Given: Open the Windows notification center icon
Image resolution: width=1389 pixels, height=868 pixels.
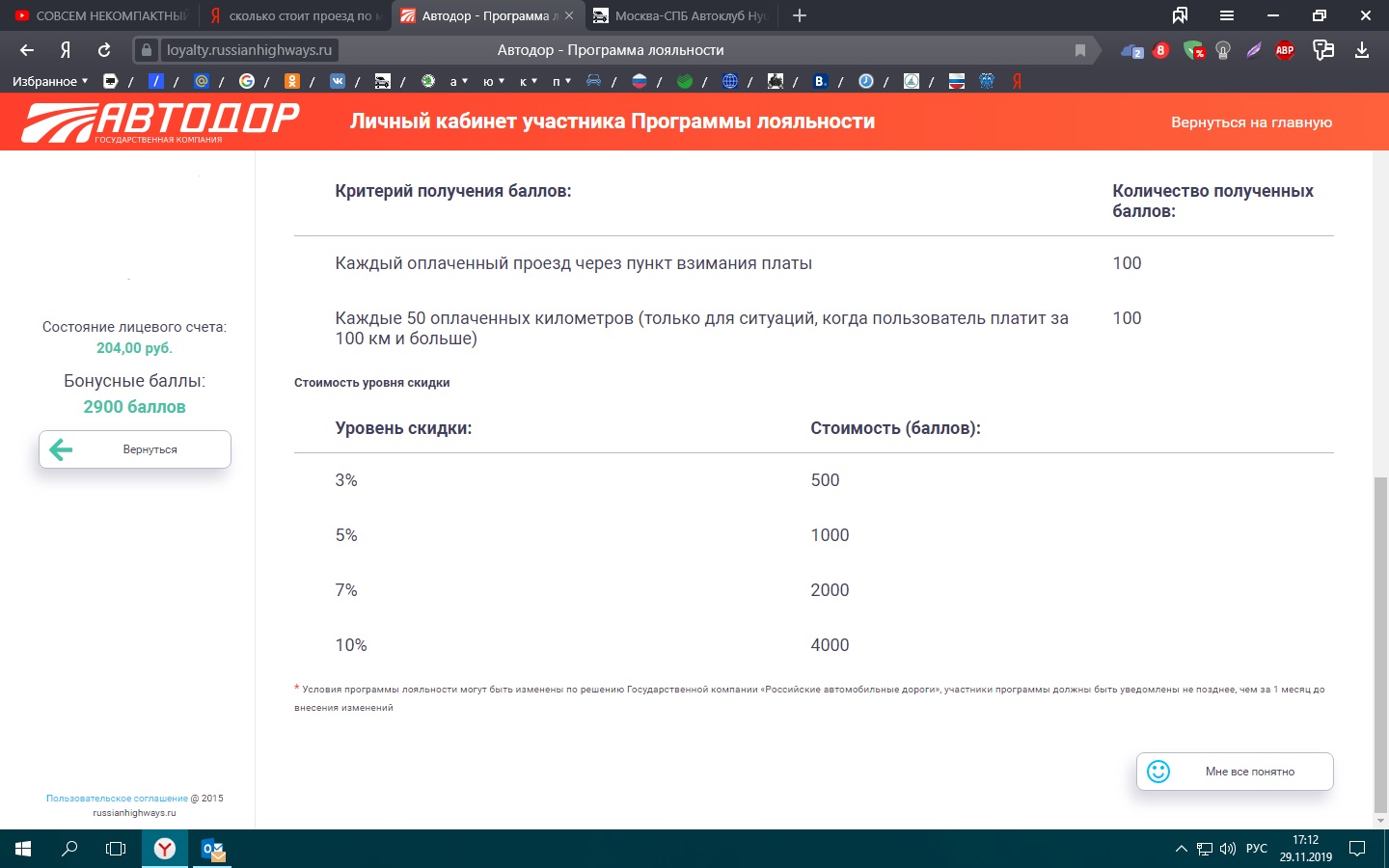Looking at the screenshot, I should [x=1357, y=849].
